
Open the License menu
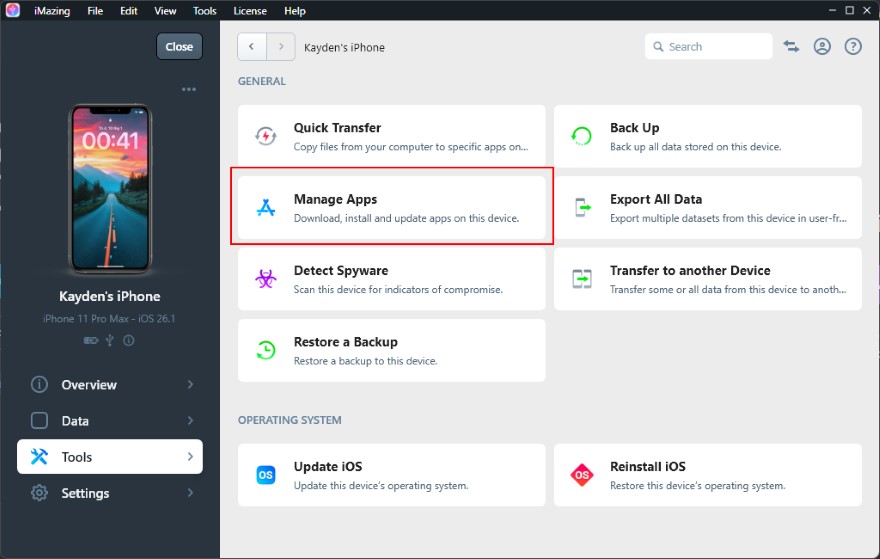coord(250,11)
